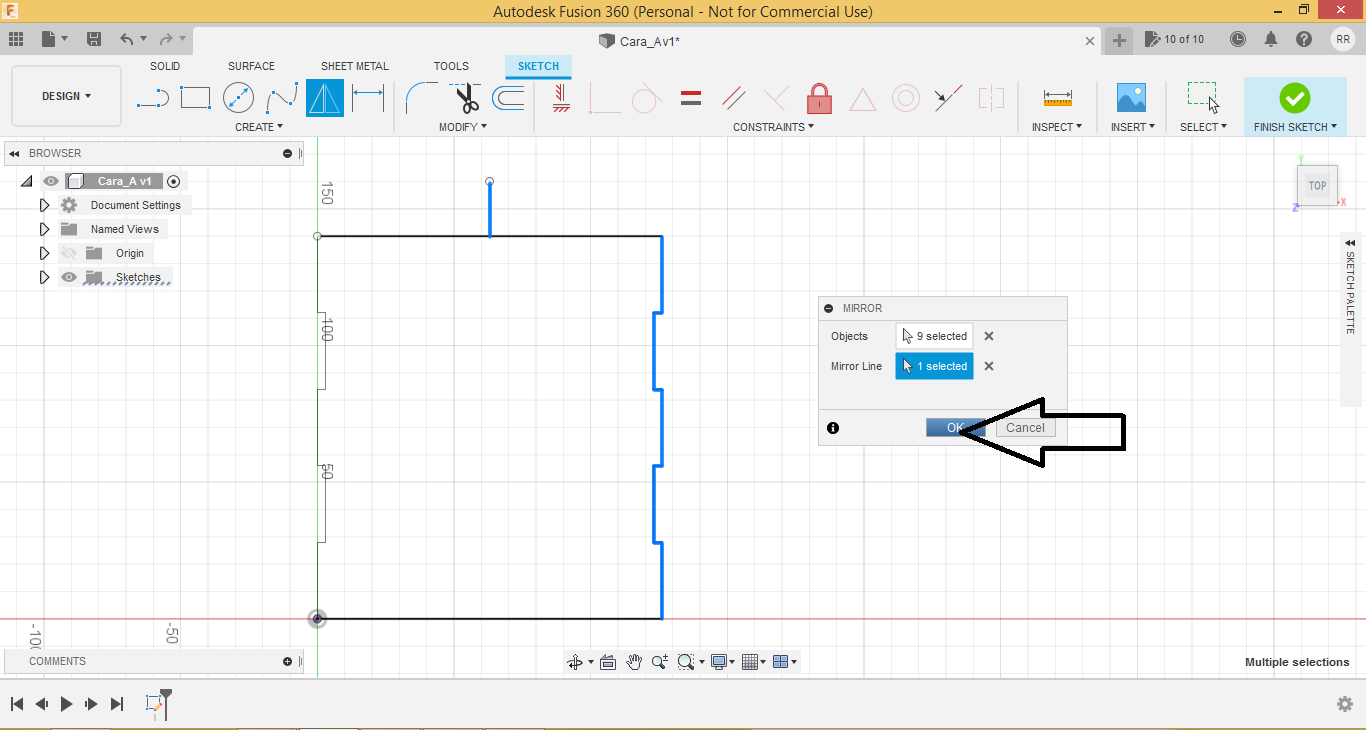Apply the Horizontal/Vertical constraint
Image resolution: width=1366 pixels, height=730 pixels.
[x=561, y=98]
